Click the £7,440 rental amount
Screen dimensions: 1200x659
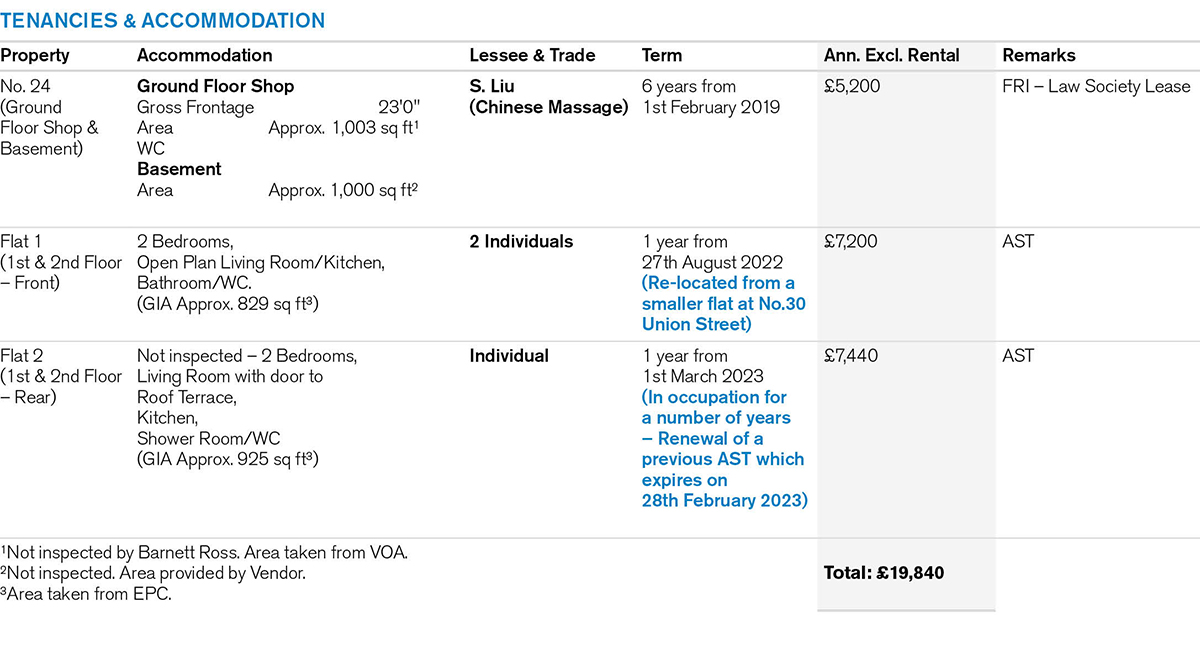click(852, 356)
